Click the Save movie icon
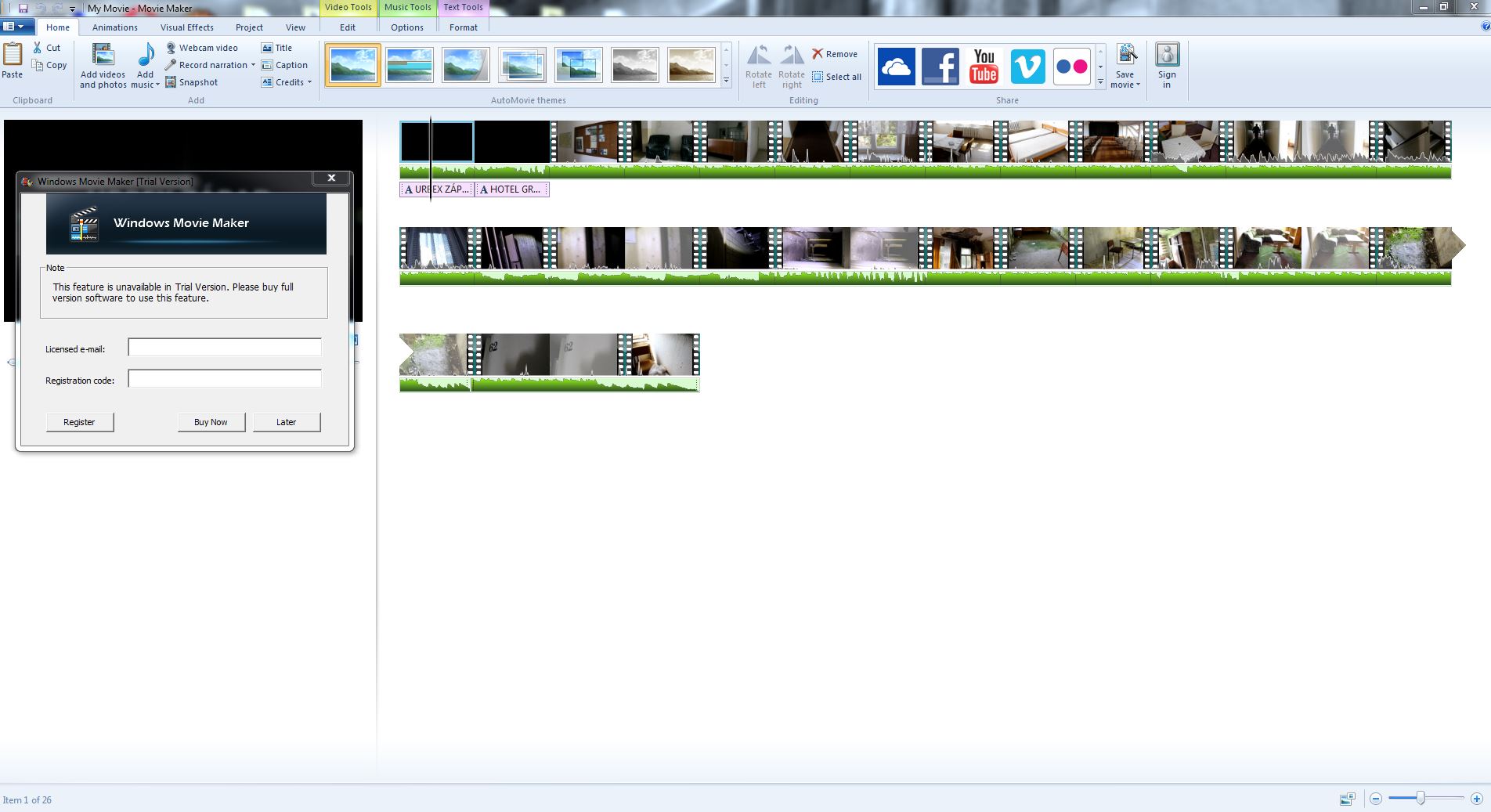This screenshot has width=1491, height=812. pyautogui.click(x=1125, y=55)
